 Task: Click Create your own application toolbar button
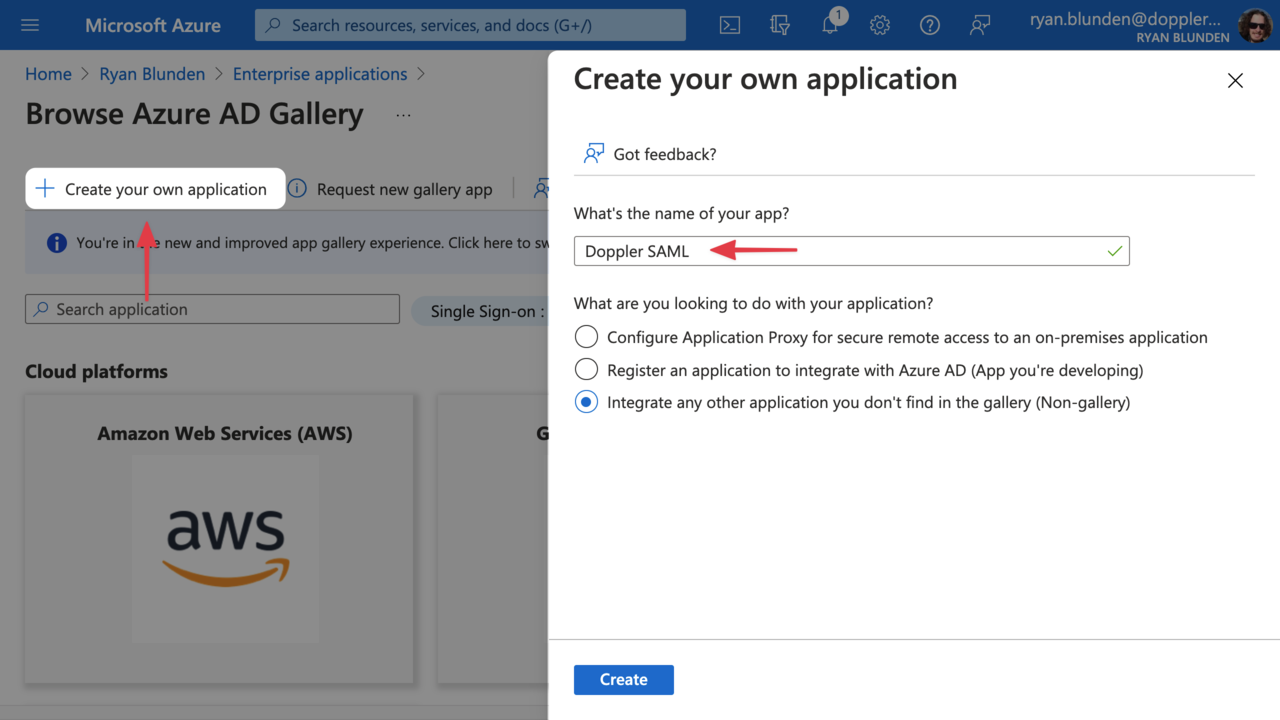(155, 188)
